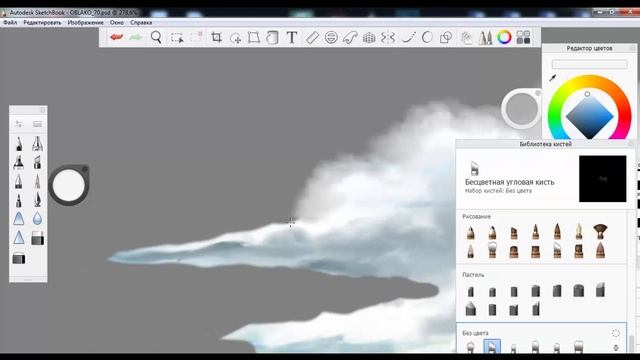
Task: Open the Файл menu
Action: coord(10,22)
